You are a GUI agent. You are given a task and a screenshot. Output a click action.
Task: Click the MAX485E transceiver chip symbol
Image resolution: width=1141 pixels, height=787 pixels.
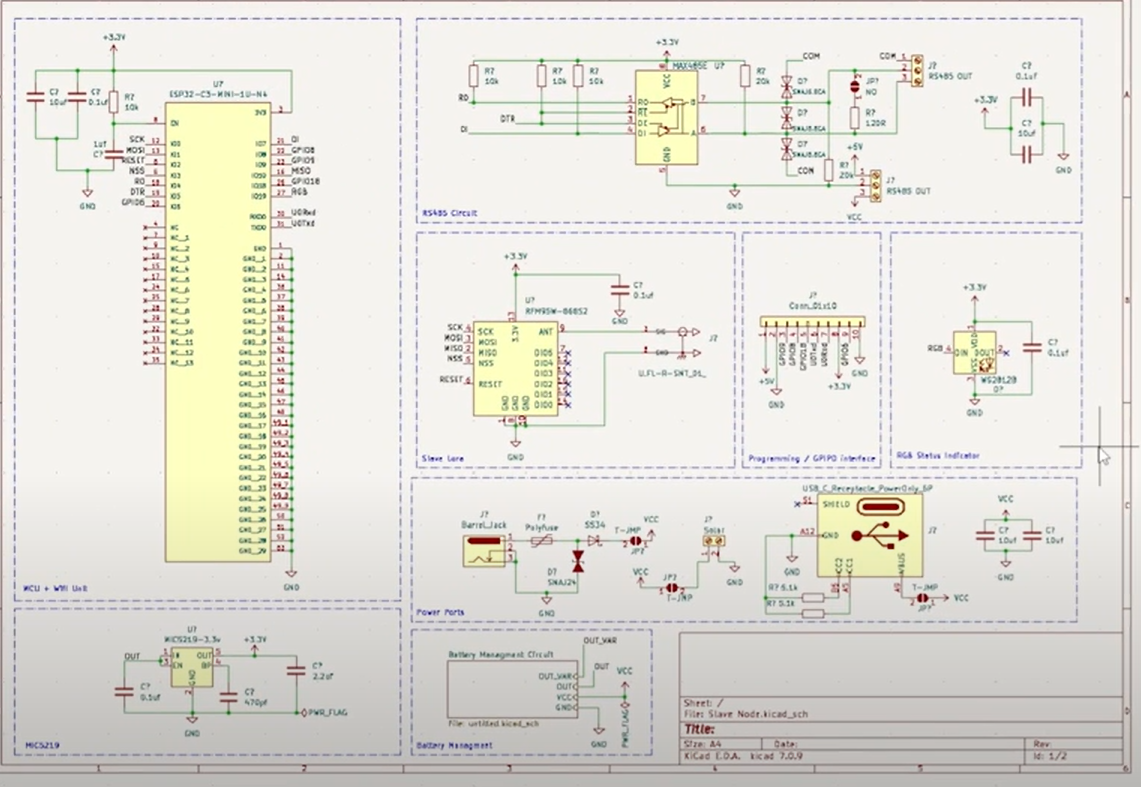[666, 117]
